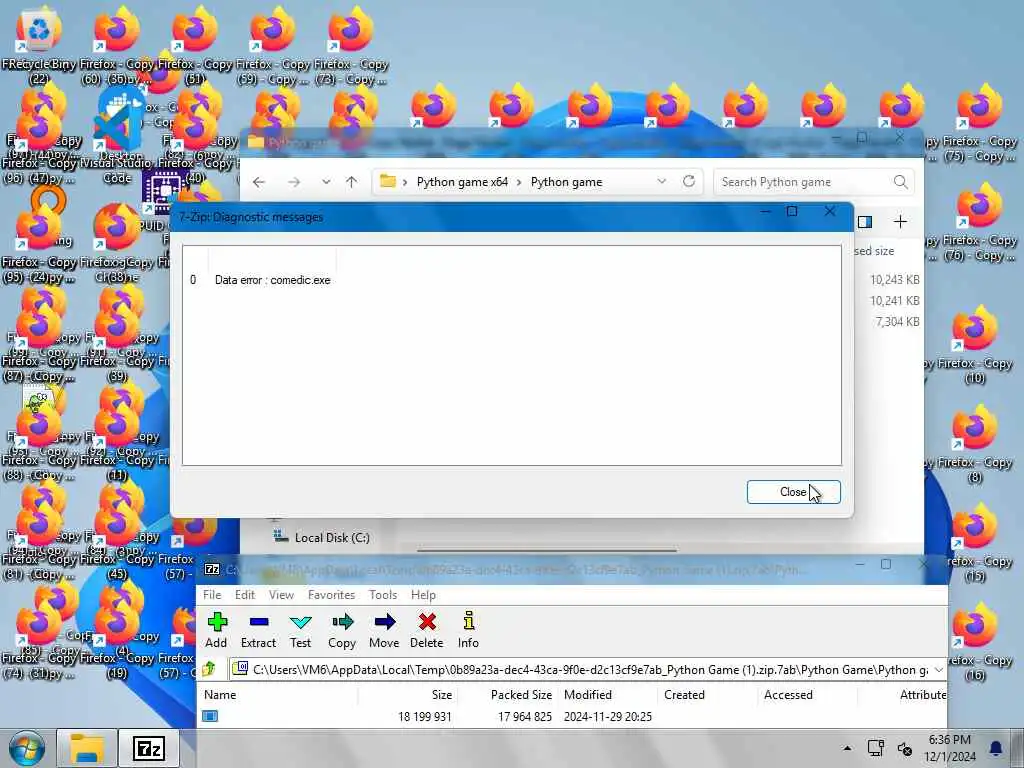Click the file icon in the 7-Zip list
The height and width of the screenshot is (768, 1024).
(210, 716)
